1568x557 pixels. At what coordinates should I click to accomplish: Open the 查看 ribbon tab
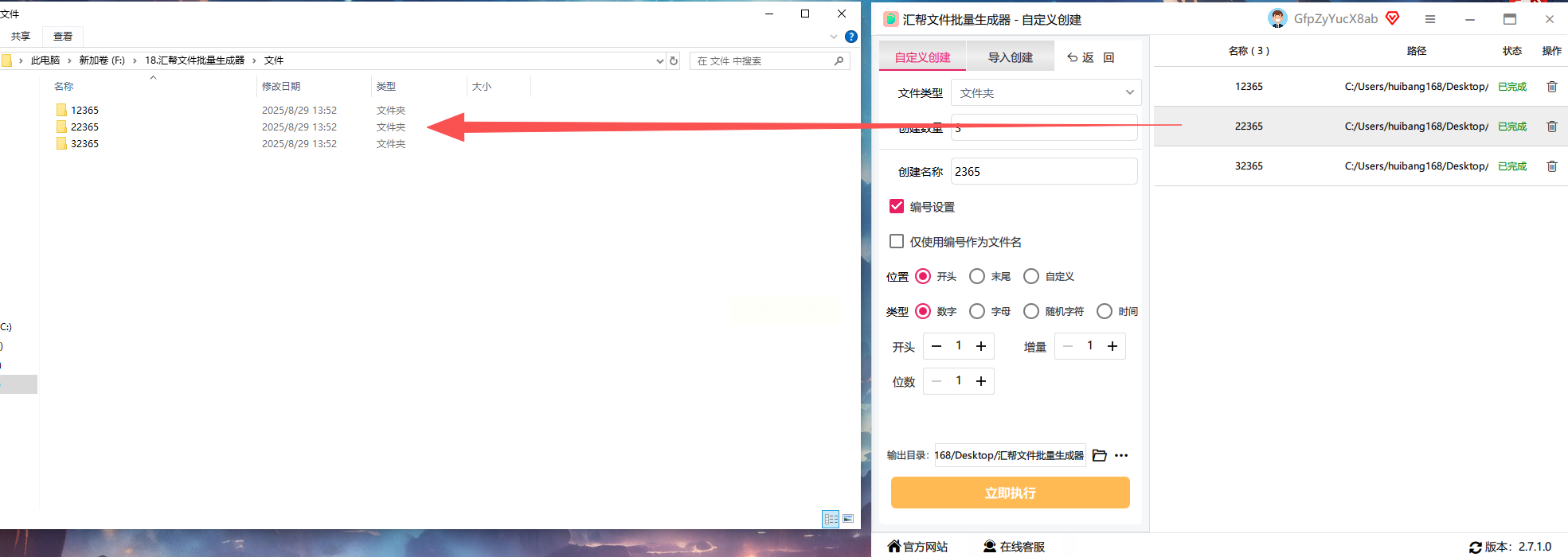coord(63,37)
